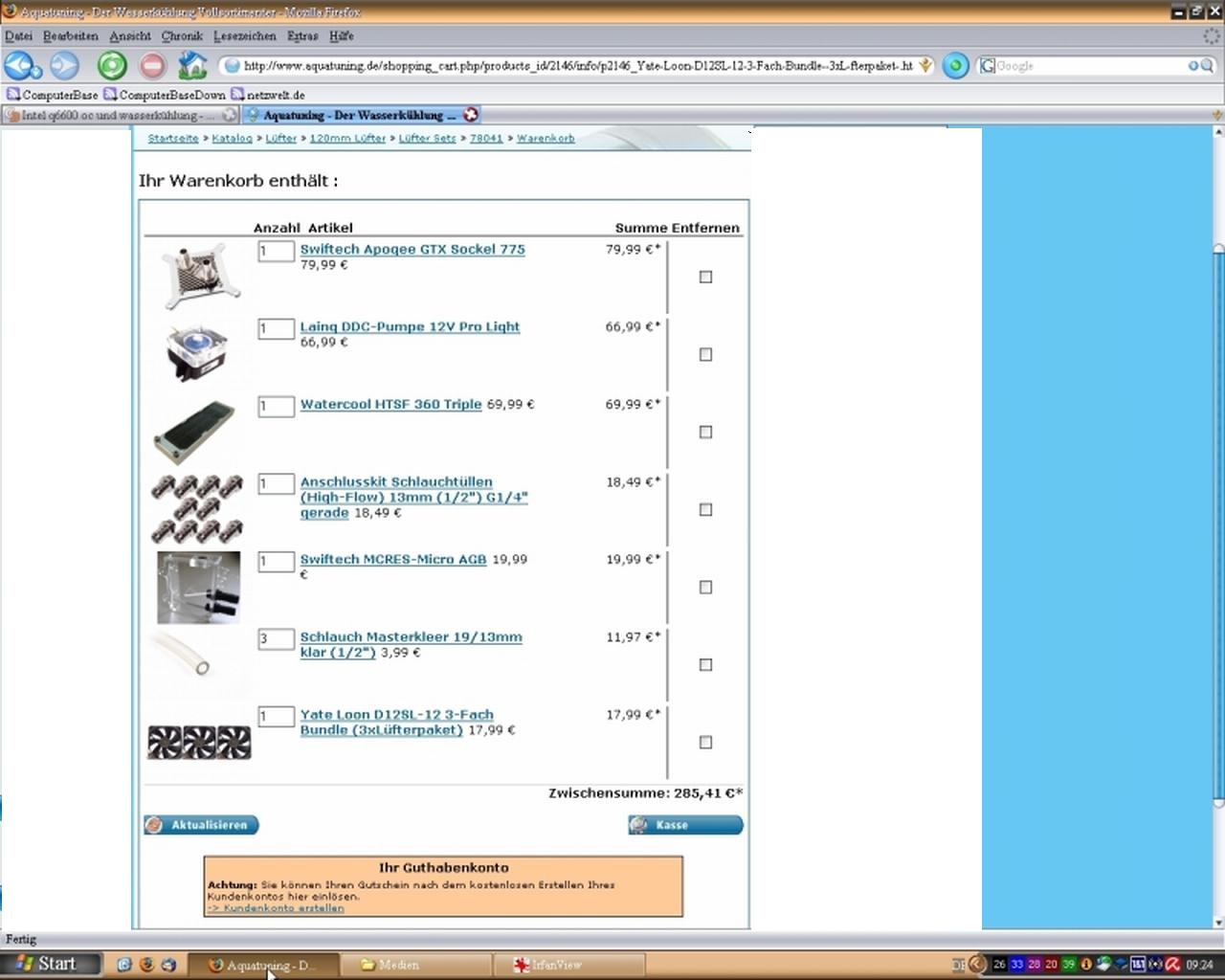Tick remove checkbox for Yate Loon bundle

705,742
